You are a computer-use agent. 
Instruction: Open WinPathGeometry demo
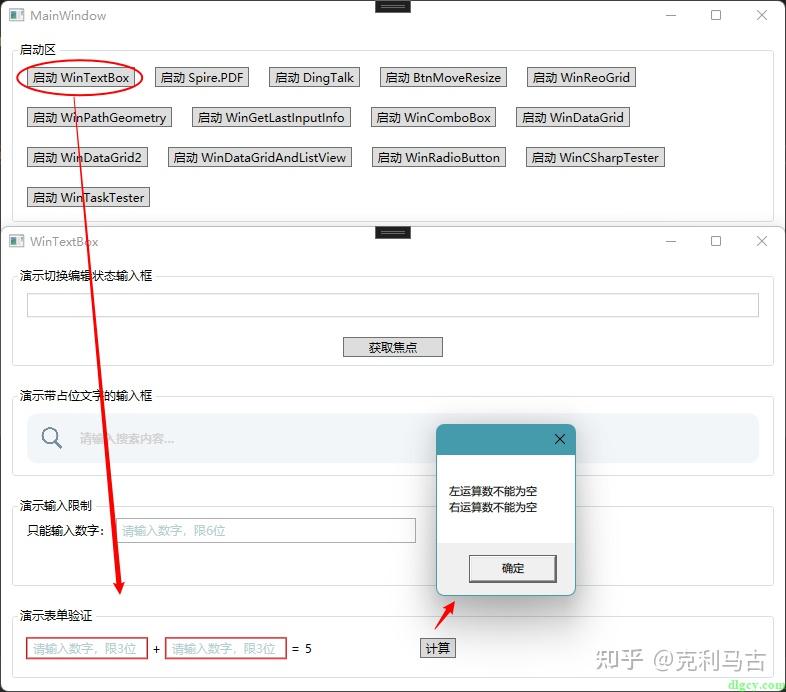99,117
